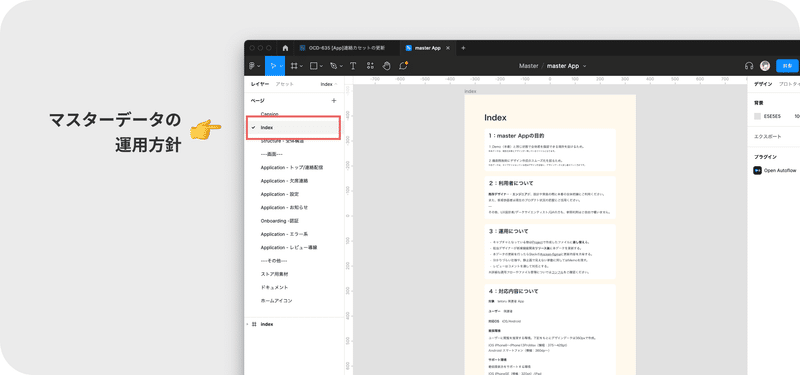Open the レイヤー tab
The width and height of the screenshot is (800, 375).
click(x=260, y=84)
